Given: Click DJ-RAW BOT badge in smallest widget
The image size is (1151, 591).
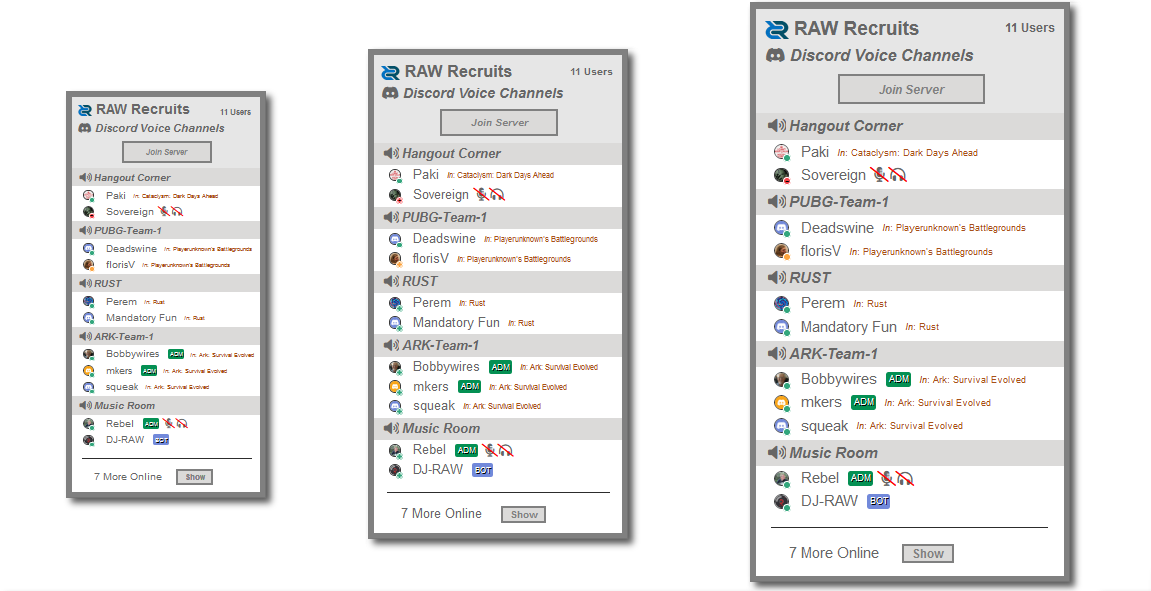Looking at the screenshot, I should coord(161,440).
